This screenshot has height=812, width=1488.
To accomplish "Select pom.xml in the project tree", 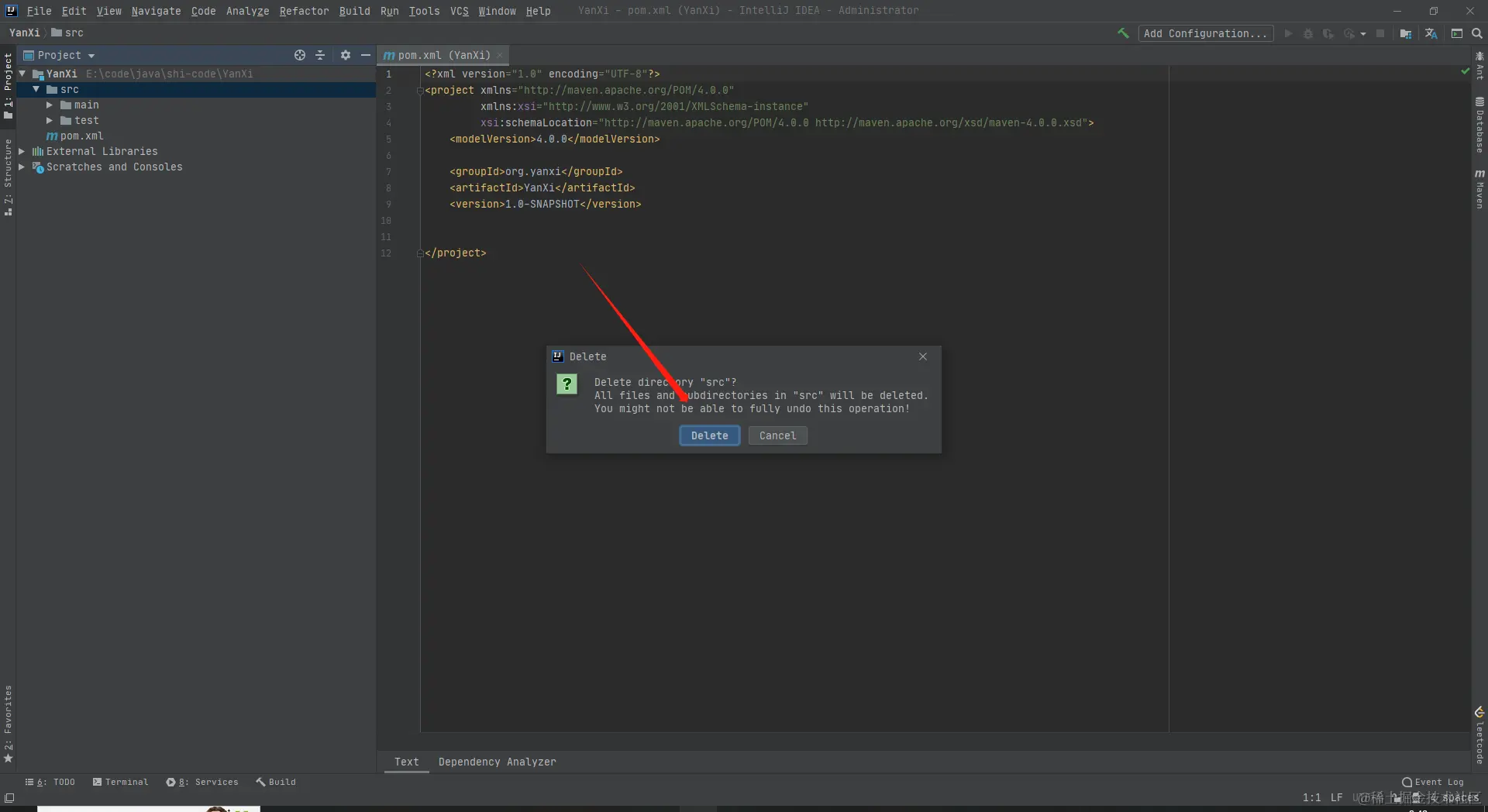I will tap(75, 136).
